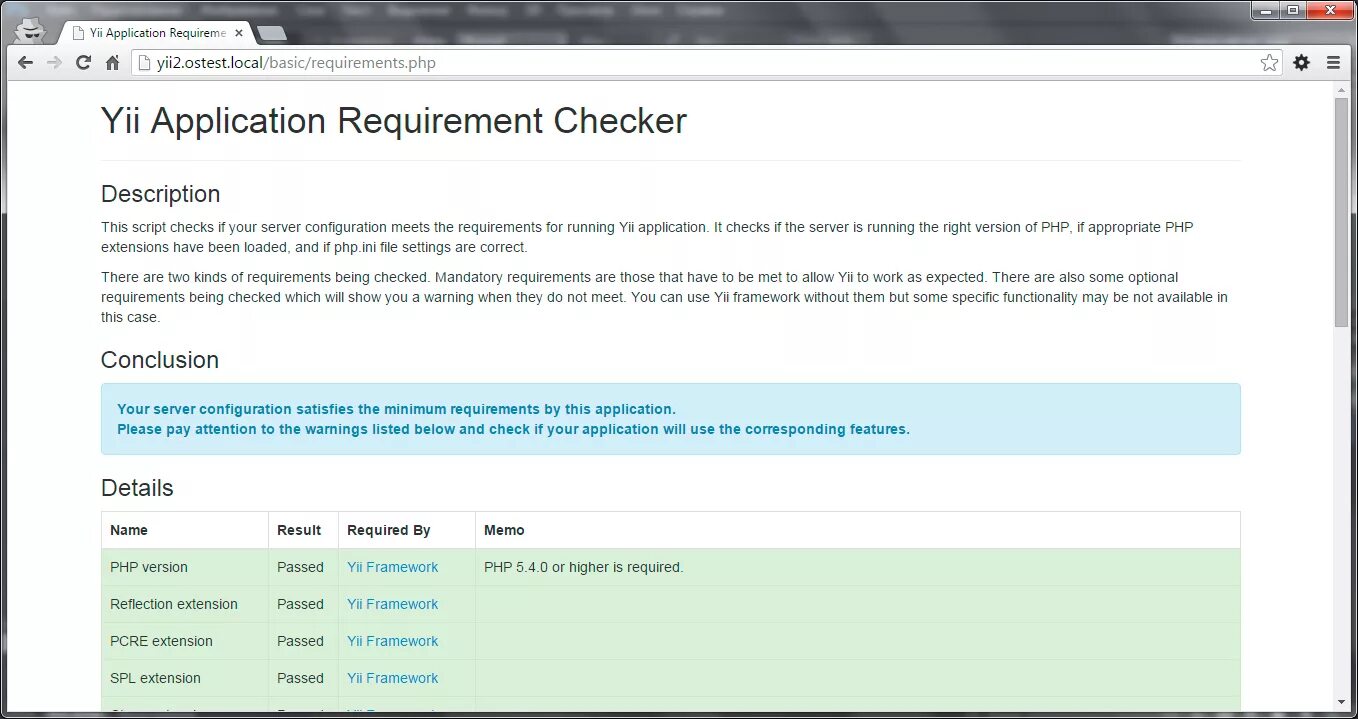Click 'PHP 5.4.0 or higher is required.' memo
Viewport: 1358px width, 719px height.
coord(584,567)
